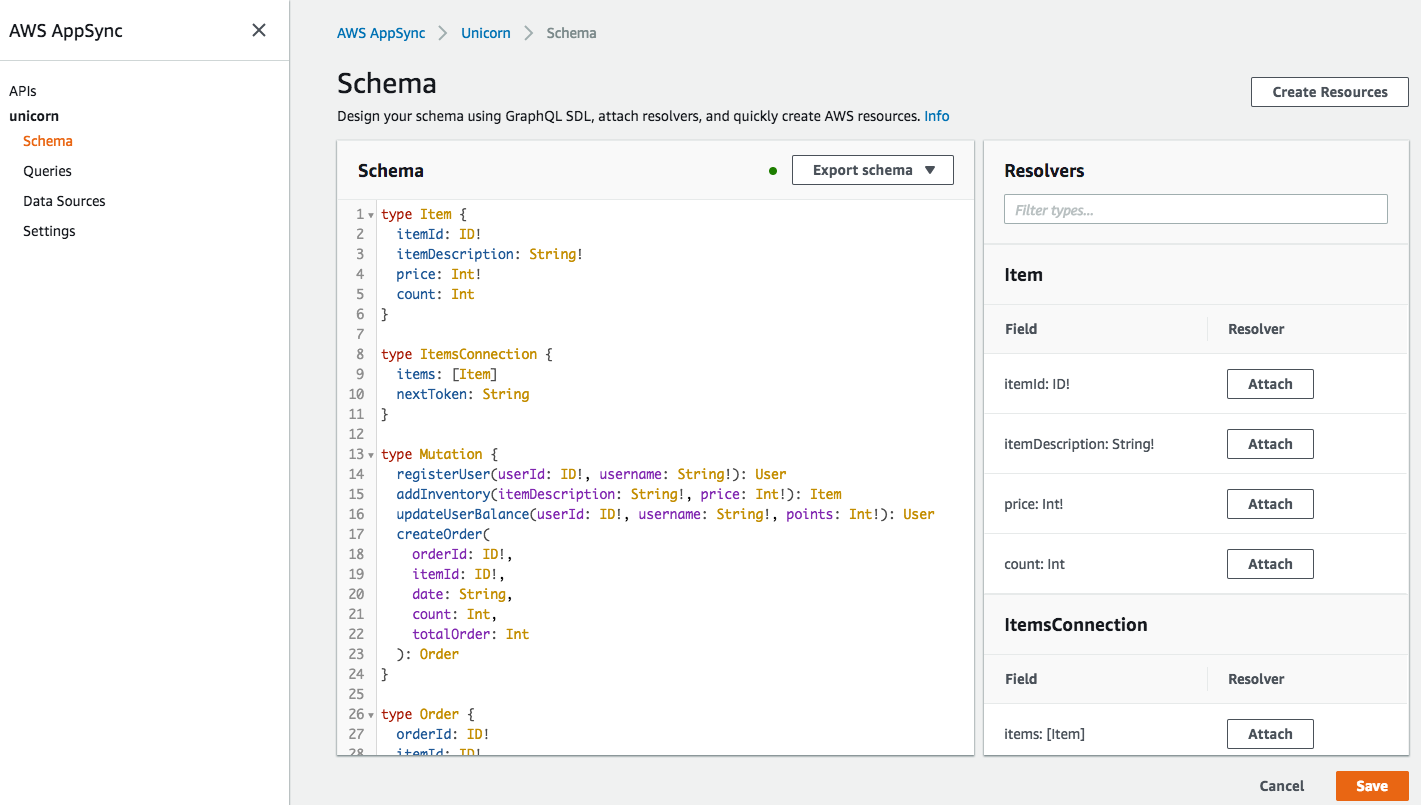This screenshot has height=805, width=1421.
Task: Collapse the type Order fold arrow
Action: point(371,715)
